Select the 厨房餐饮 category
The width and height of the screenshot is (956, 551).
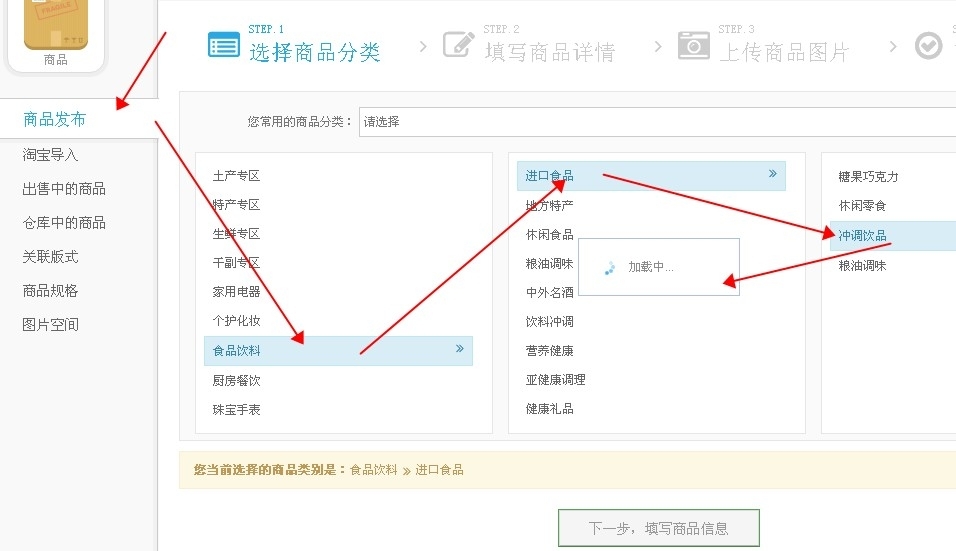click(x=236, y=381)
